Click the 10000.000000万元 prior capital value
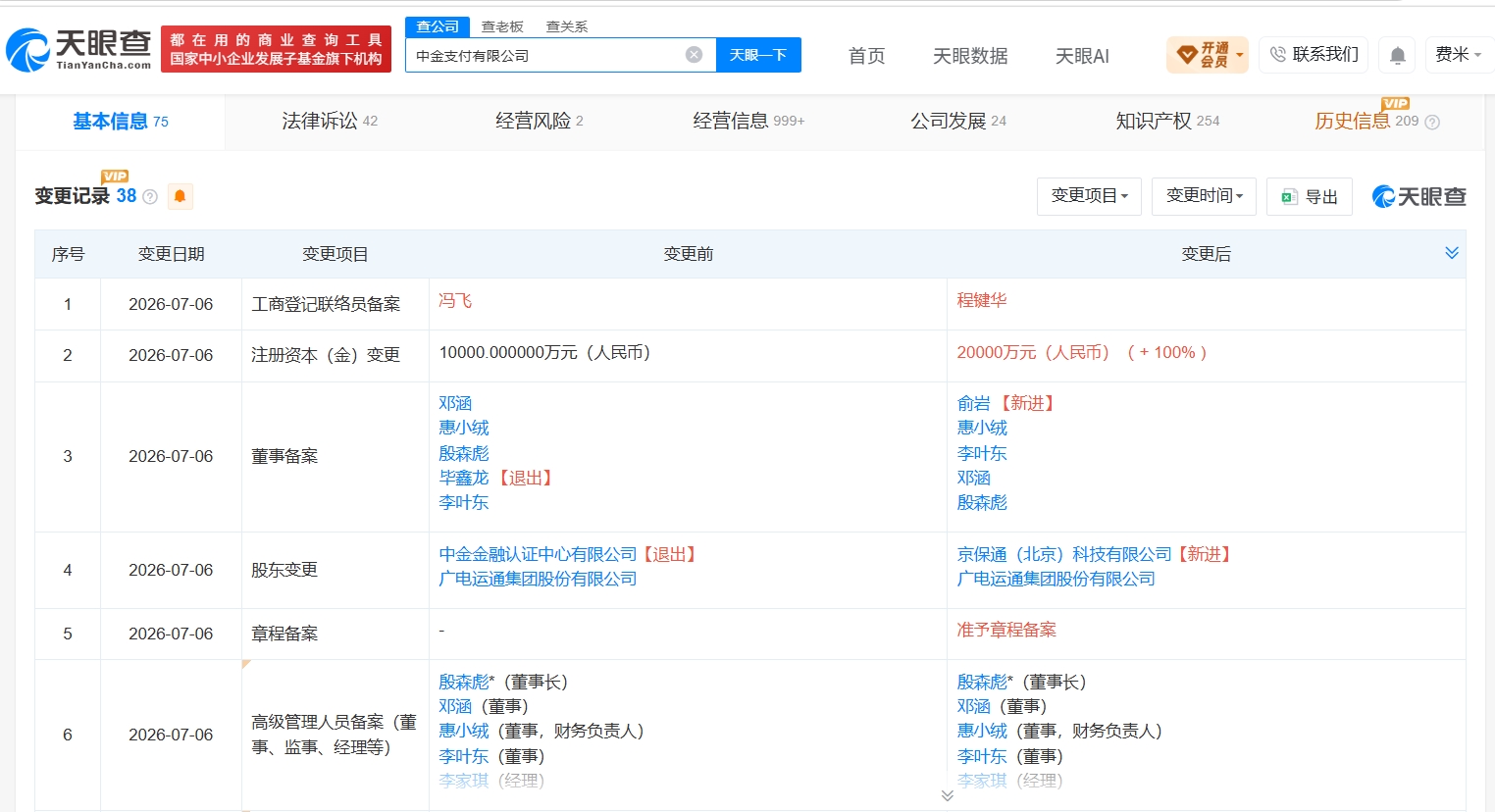 tap(544, 352)
